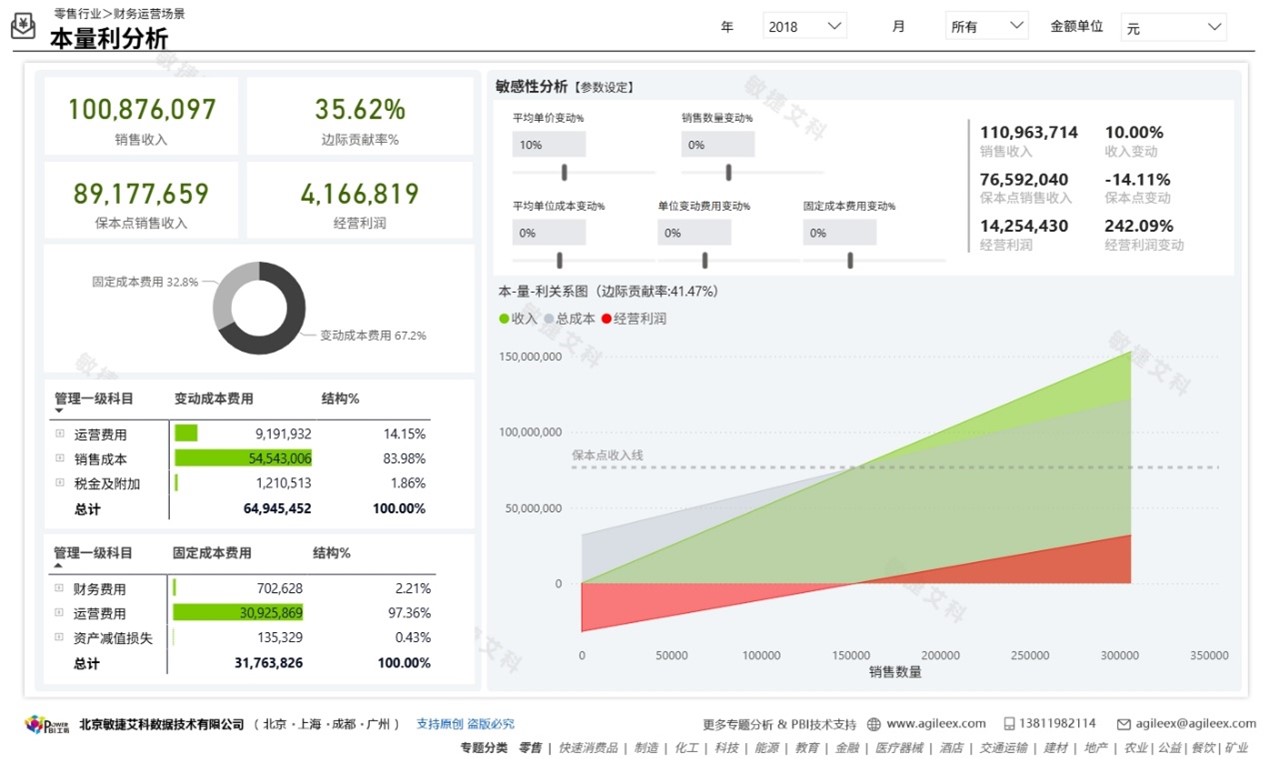
Task: Expand the 税金及附加 row
Action: coord(60,484)
